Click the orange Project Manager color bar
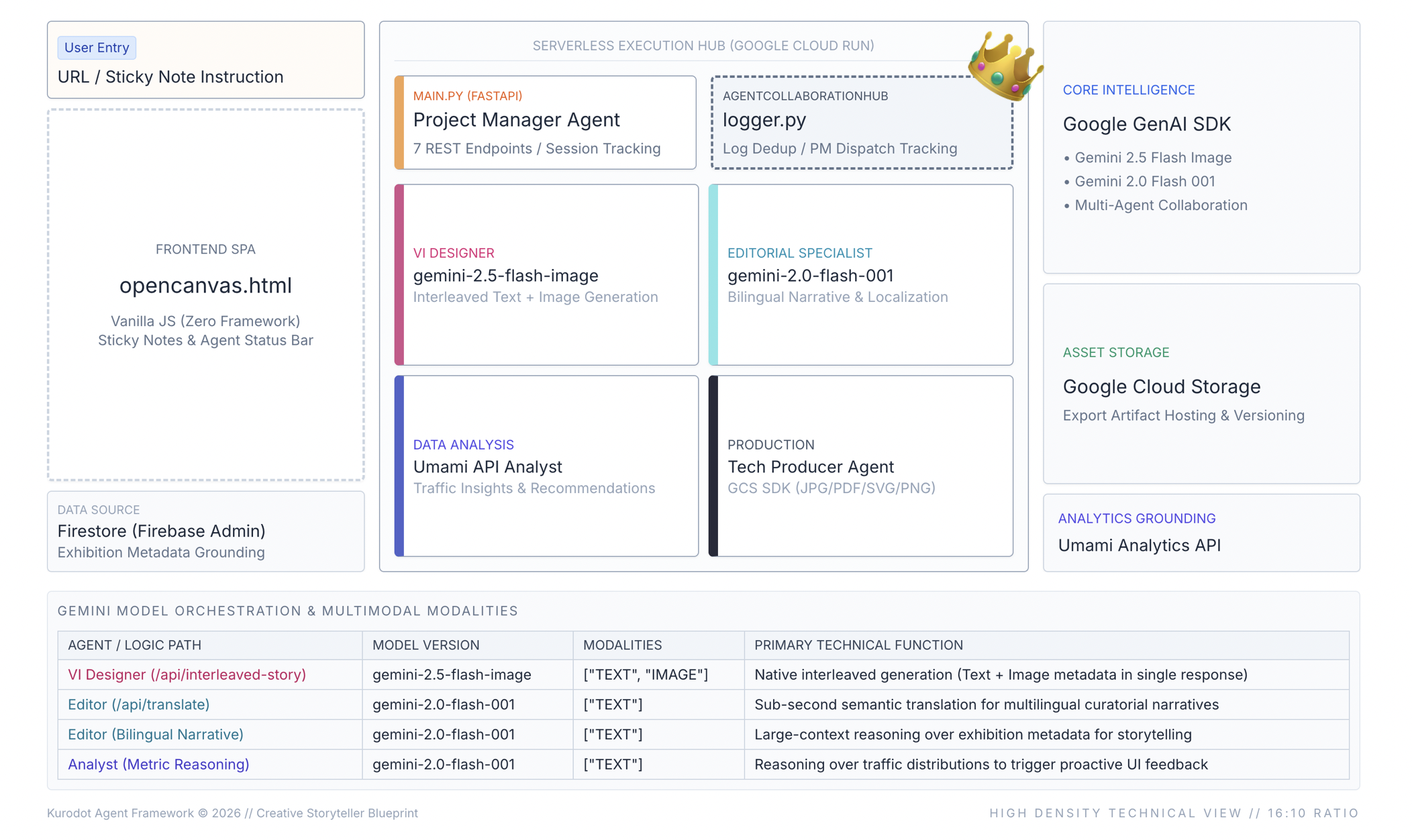The image size is (1412, 840). [399, 122]
